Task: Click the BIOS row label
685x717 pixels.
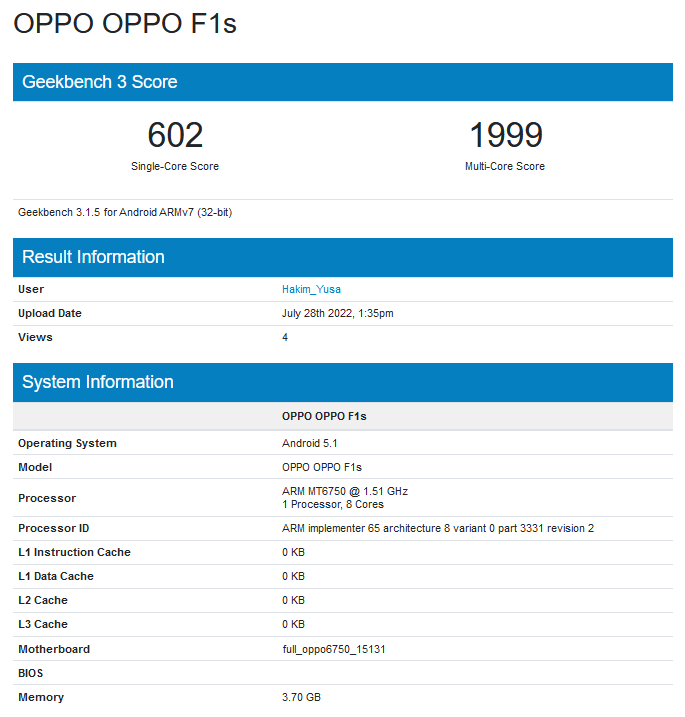Action: (31, 674)
